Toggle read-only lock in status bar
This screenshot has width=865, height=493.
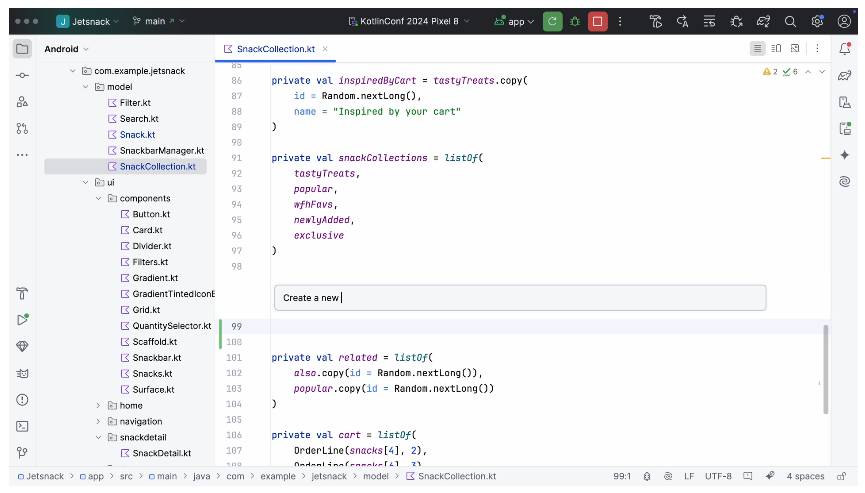842,476
